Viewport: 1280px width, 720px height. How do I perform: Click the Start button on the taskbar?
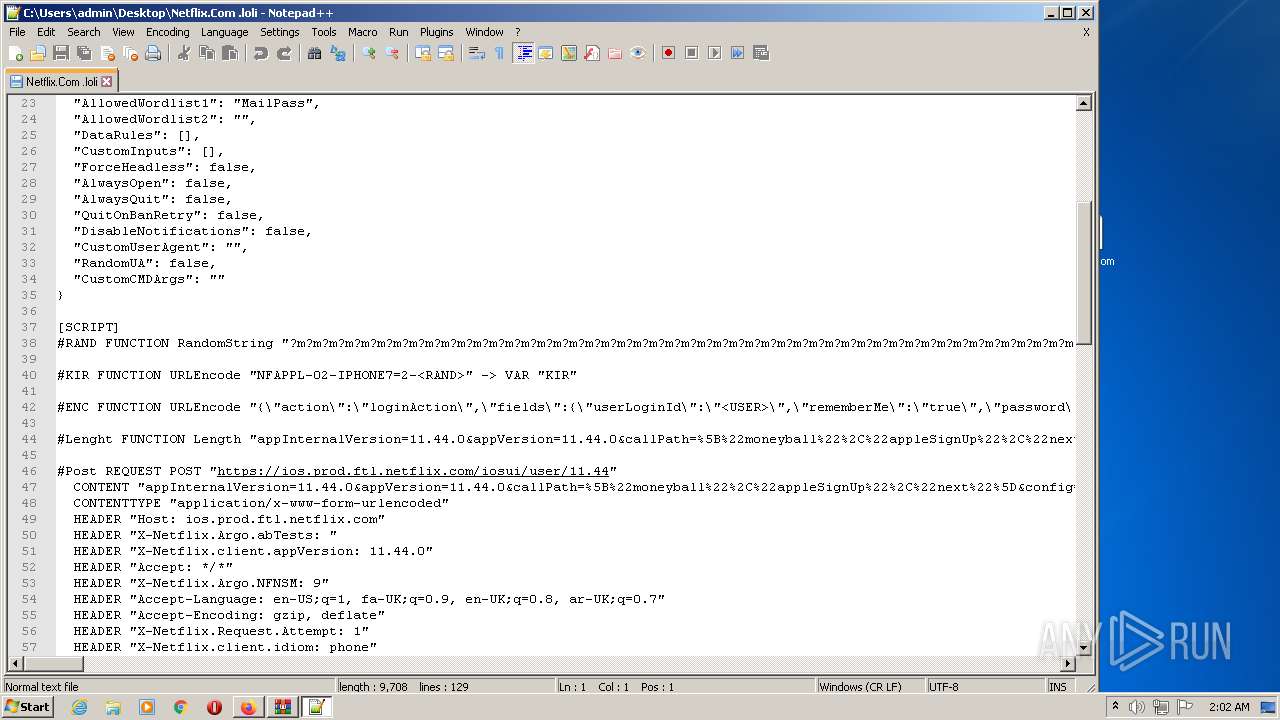[28, 707]
